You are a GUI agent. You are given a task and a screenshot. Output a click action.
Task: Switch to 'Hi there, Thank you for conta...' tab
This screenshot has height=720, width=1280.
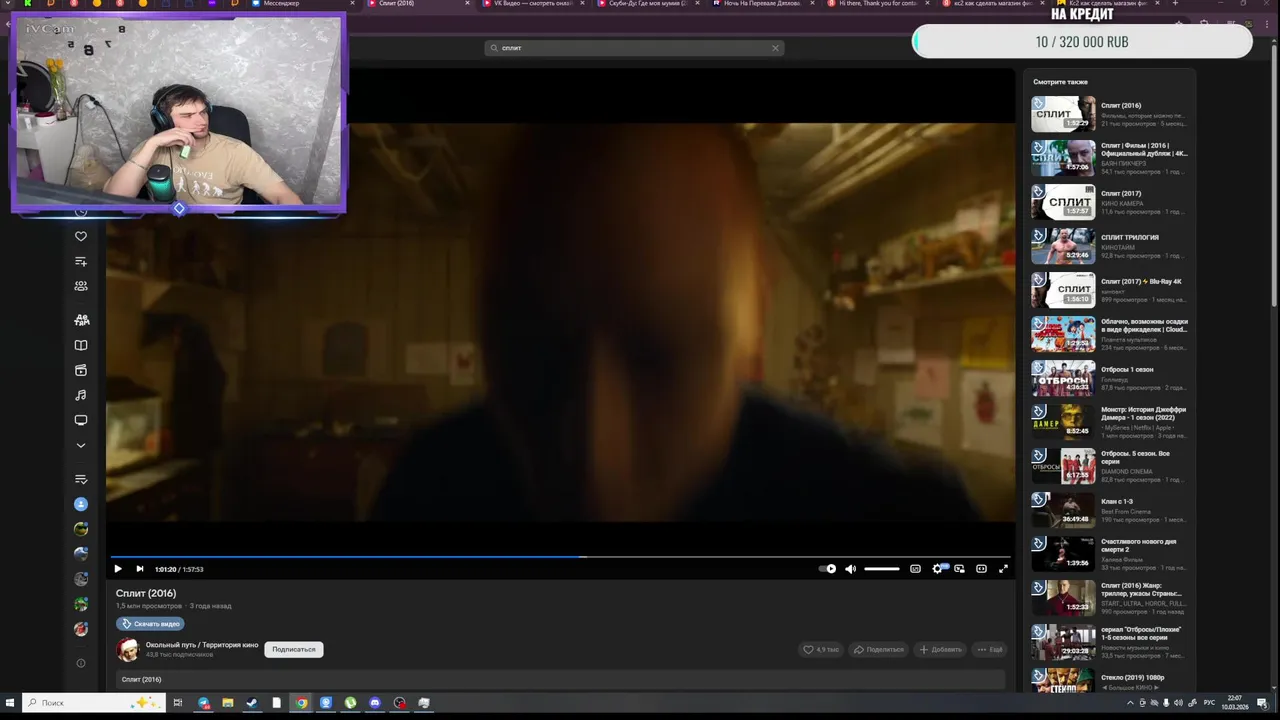pos(876,4)
